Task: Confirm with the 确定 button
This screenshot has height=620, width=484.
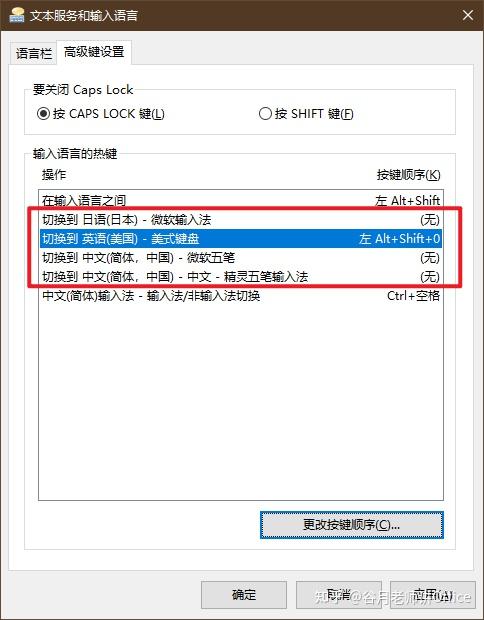Action: (244, 594)
